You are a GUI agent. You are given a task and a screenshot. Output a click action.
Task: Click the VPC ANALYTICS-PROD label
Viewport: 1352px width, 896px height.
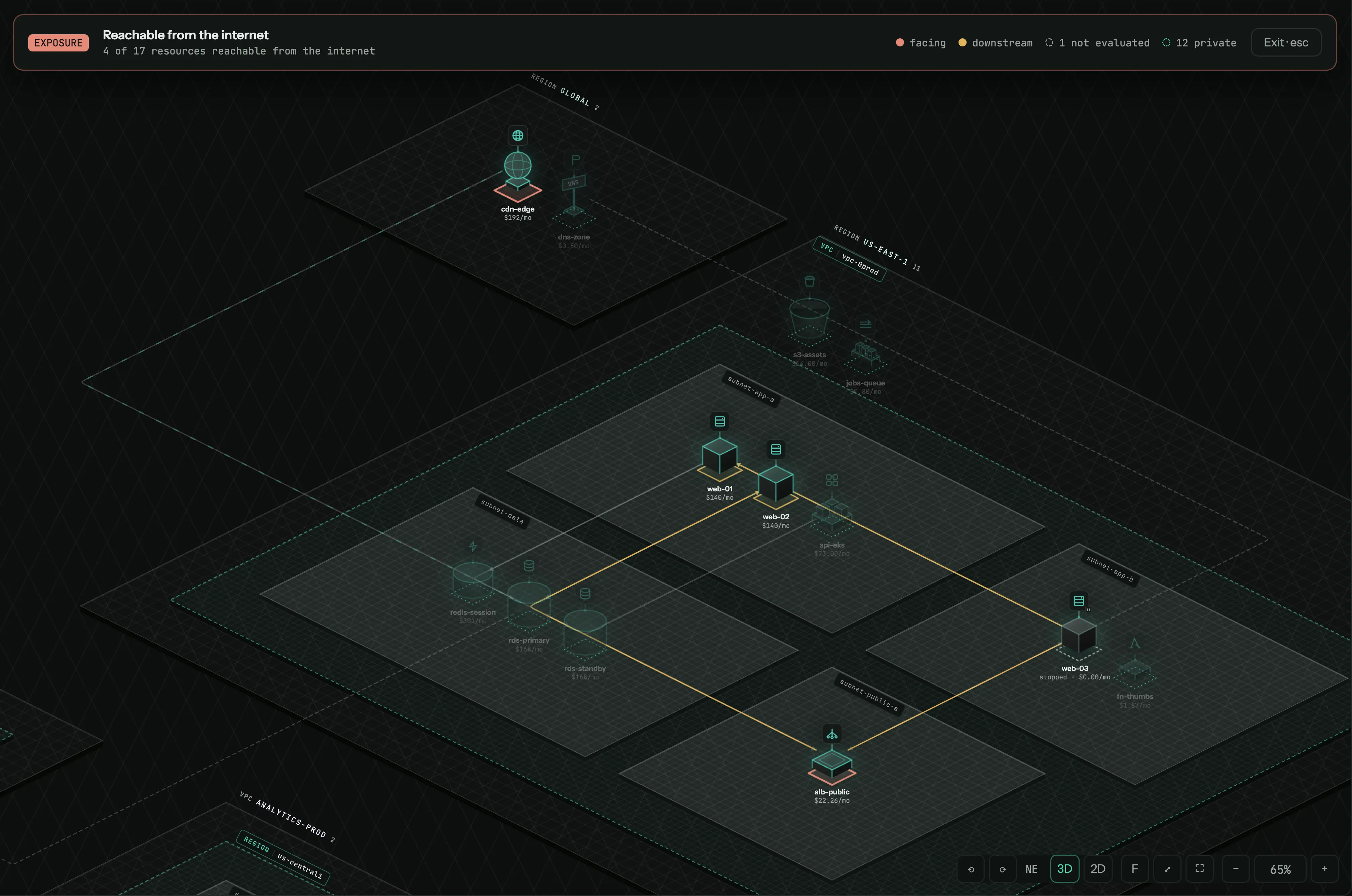[287, 817]
